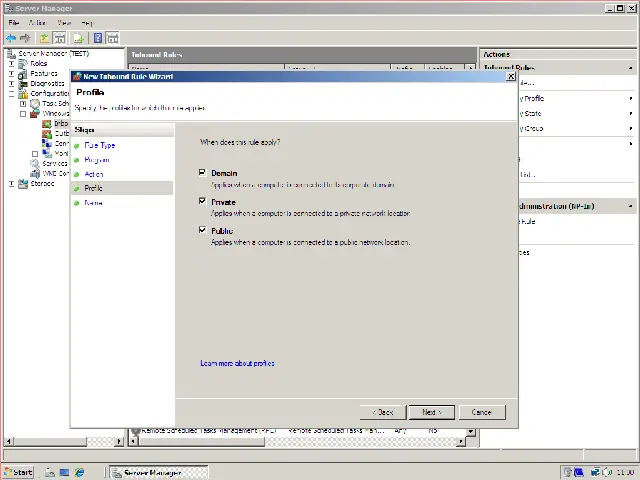The width and height of the screenshot is (640, 480).
Task: Collapse the Configuration tree node
Action: point(12,93)
